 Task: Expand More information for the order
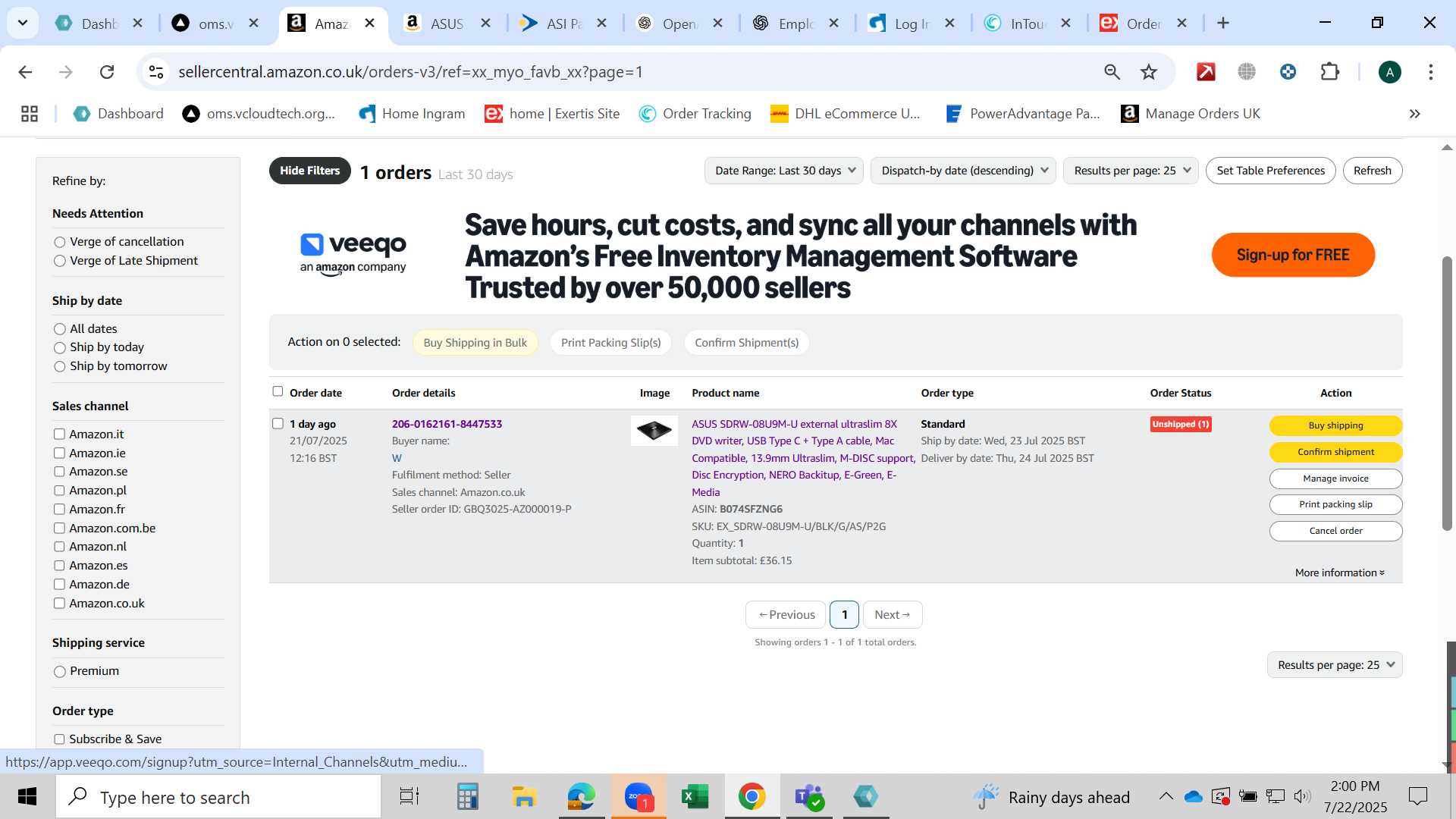pyautogui.click(x=1339, y=573)
